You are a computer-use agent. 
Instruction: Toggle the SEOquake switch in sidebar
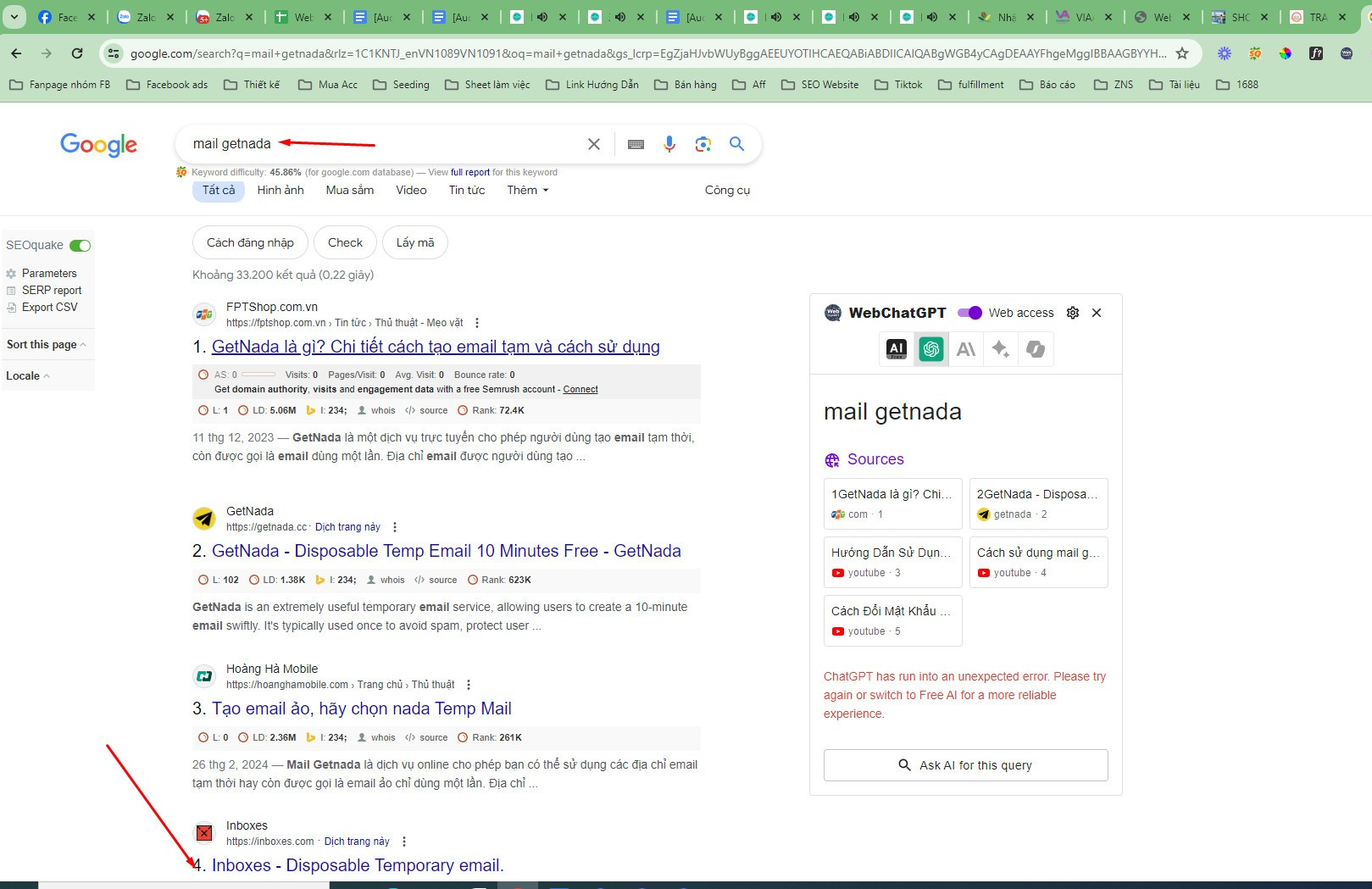point(81,245)
